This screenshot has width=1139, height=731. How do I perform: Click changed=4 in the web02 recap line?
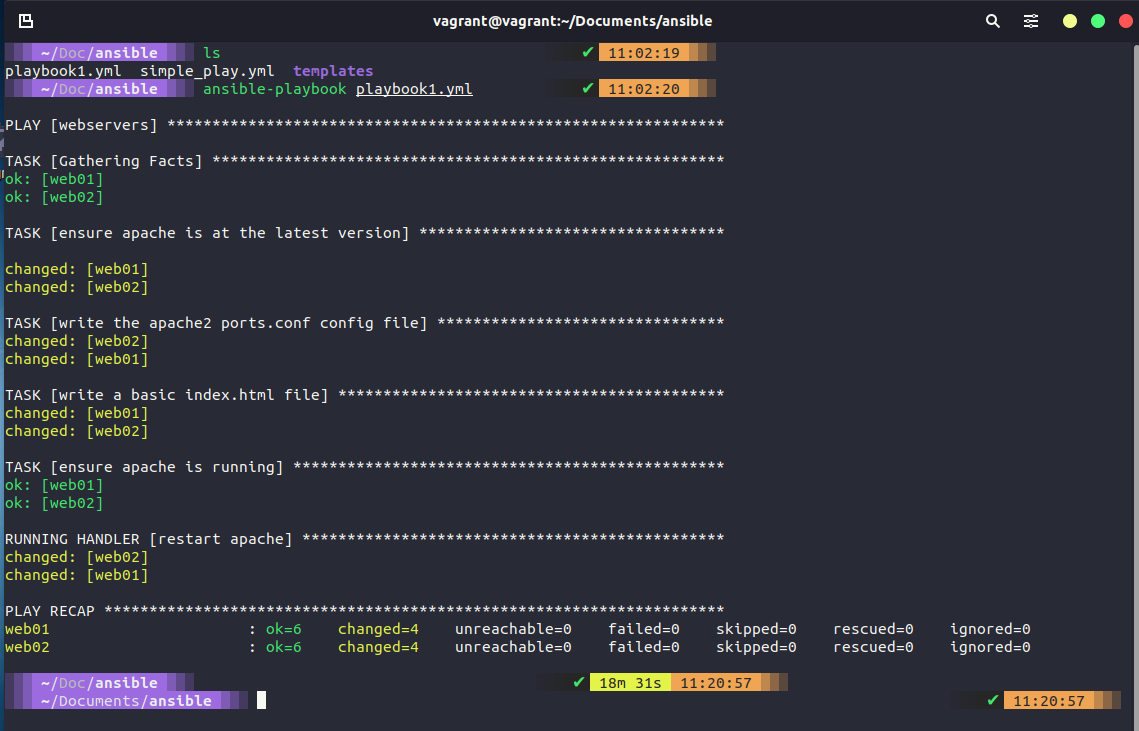[378, 646]
